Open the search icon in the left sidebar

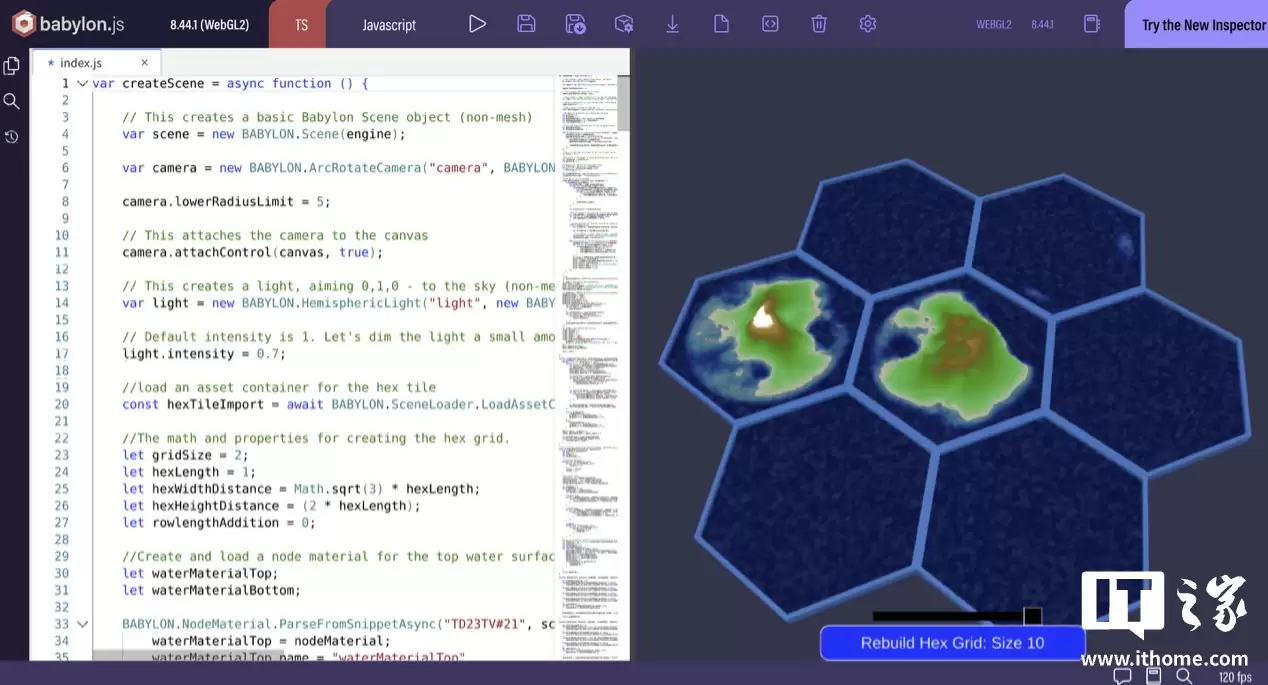pyautogui.click(x=12, y=101)
